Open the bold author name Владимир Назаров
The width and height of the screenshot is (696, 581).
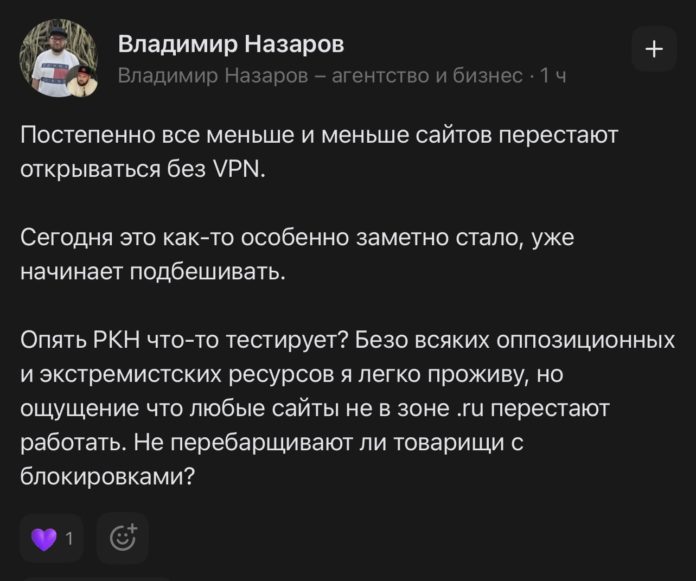[231, 44]
